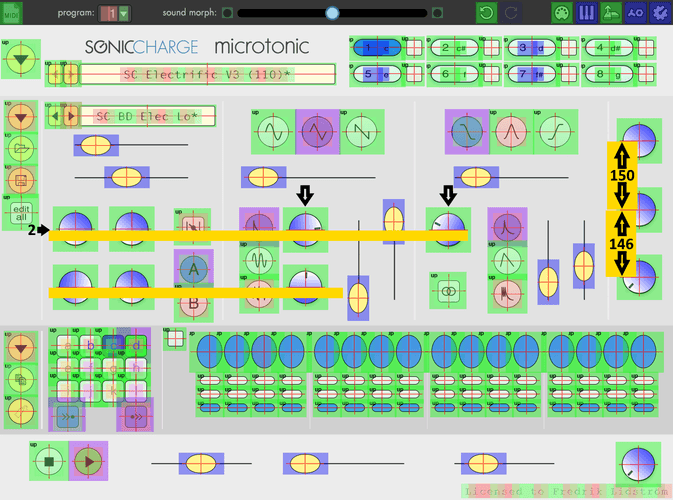The width and height of the screenshot is (673, 500).
Task: Click the small square left of step buttons
Action: click(x=175, y=339)
